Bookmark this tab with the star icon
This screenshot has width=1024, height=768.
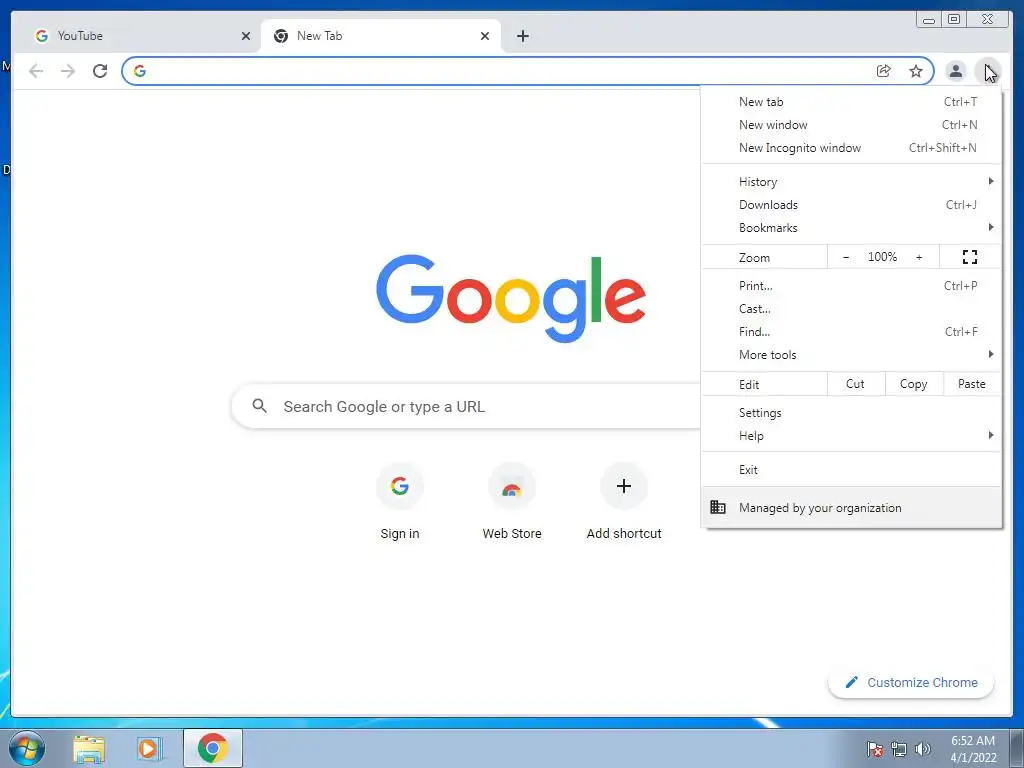(916, 71)
